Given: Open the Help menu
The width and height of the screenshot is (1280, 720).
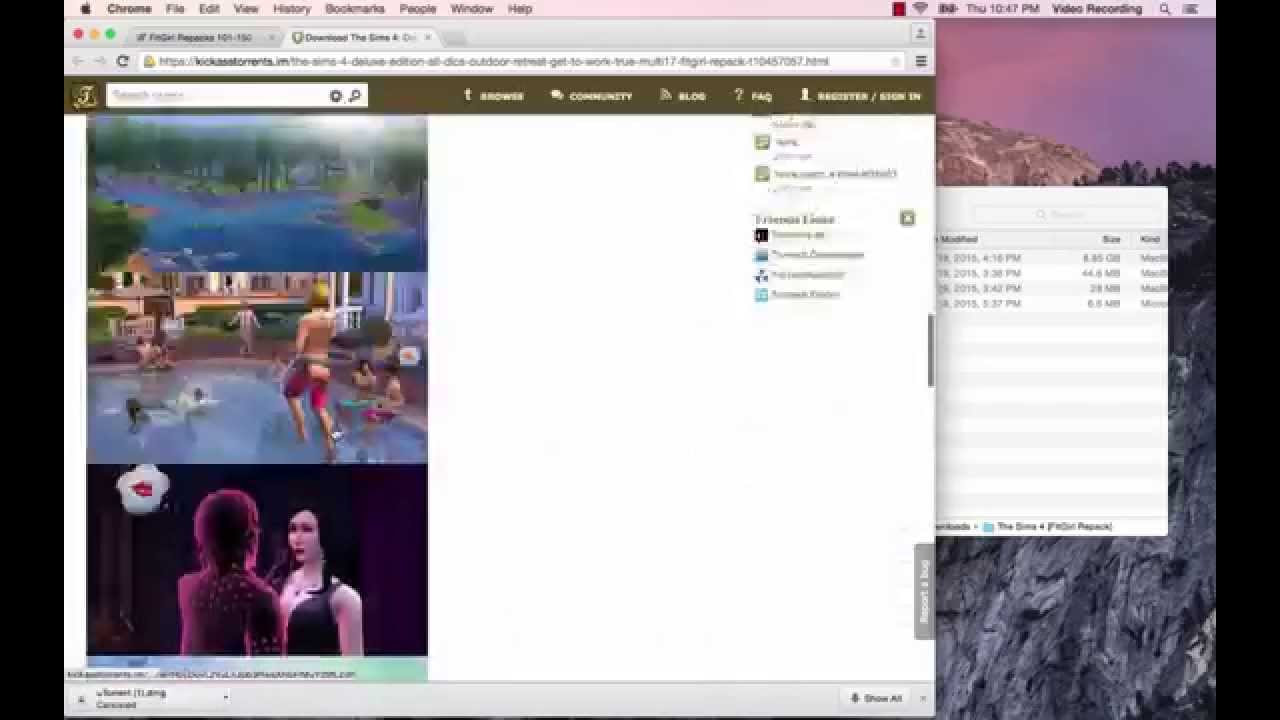Looking at the screenshot, I should (x=520, y=9).
